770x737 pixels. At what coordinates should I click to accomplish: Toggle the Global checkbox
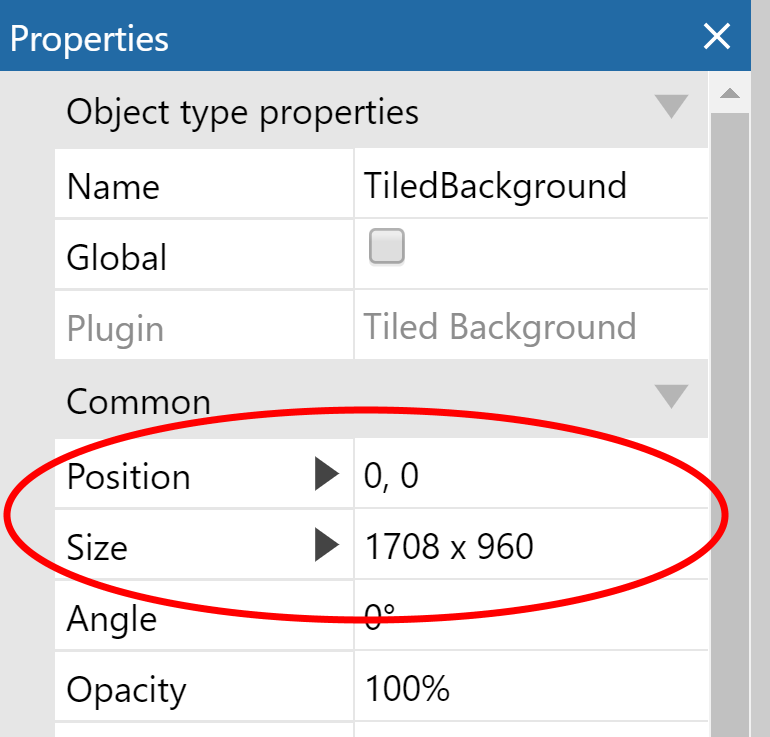(x=386, y=246)
